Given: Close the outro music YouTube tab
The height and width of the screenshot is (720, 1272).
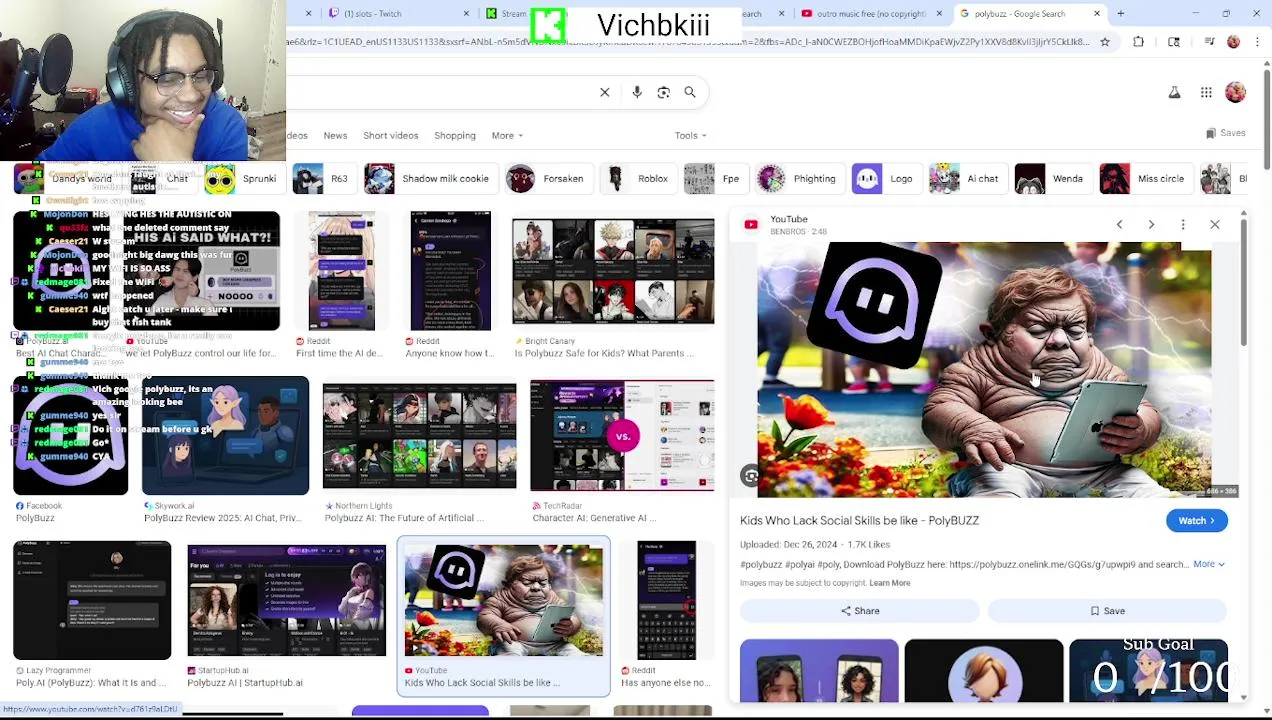Looking at the screenshot, I should tap(939, 14).
